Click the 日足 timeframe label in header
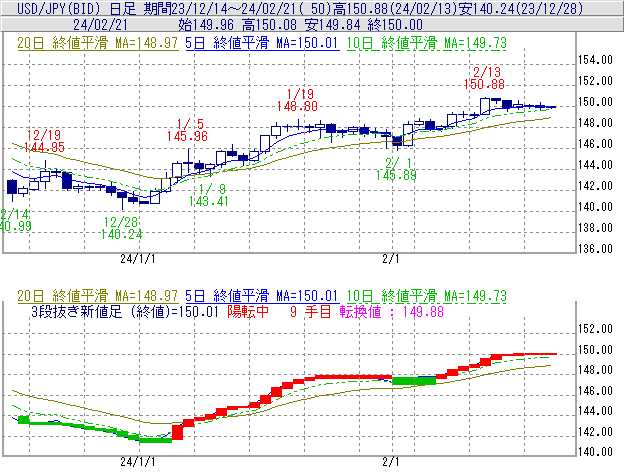Image resolution: width=624 pixels, height=475 pixels. [123, 8]
